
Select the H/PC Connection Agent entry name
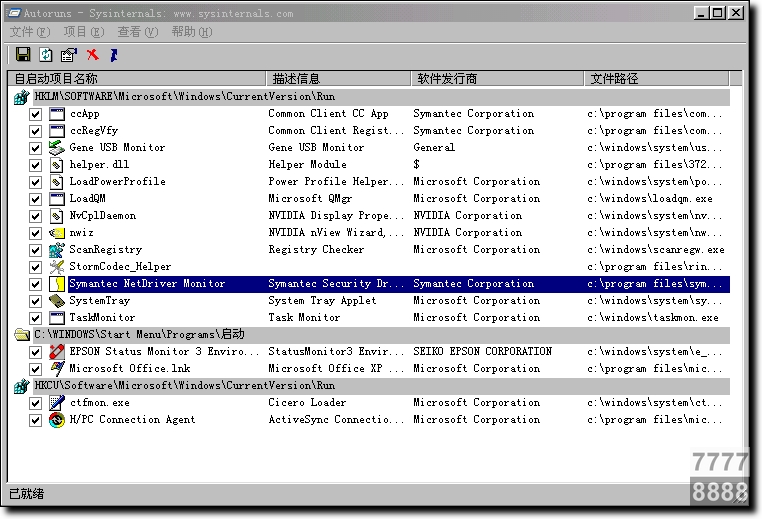coord(132,419)
